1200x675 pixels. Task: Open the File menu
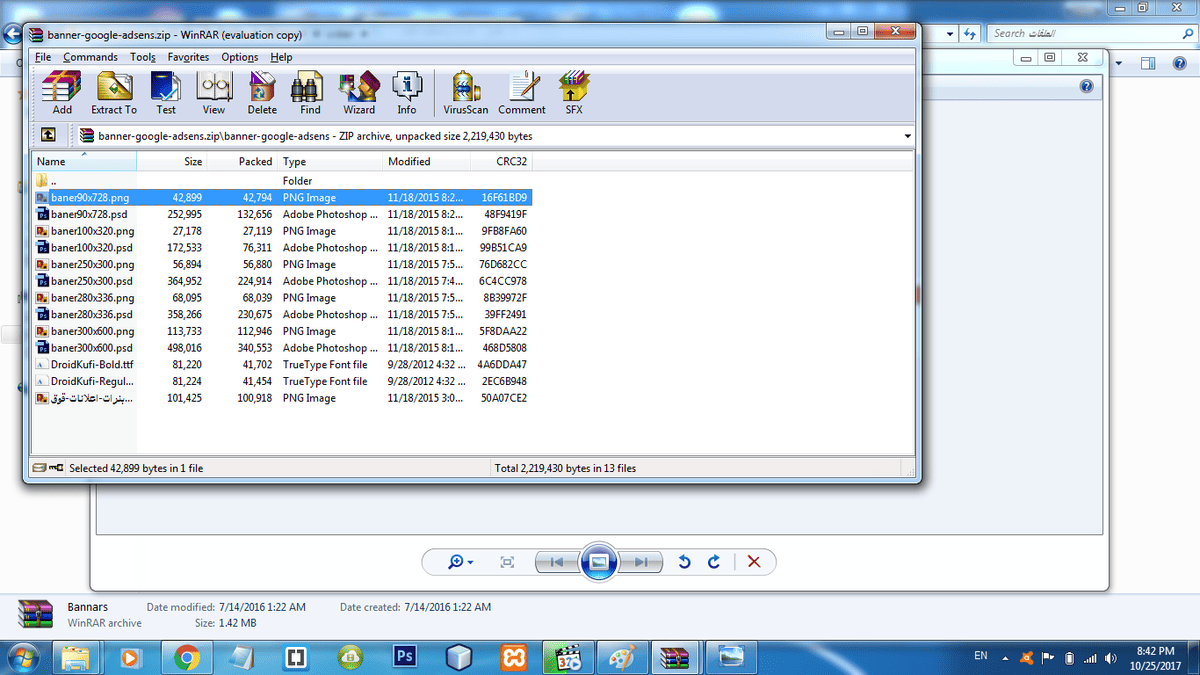tap(42, 57)
